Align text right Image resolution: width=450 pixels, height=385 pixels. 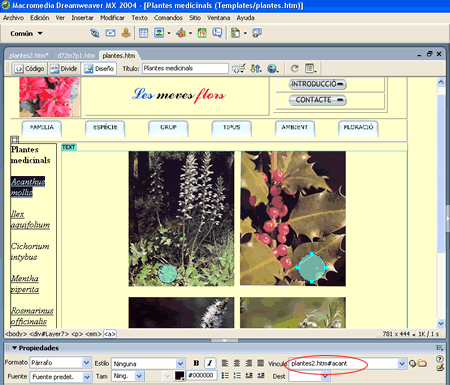point(249,363)
